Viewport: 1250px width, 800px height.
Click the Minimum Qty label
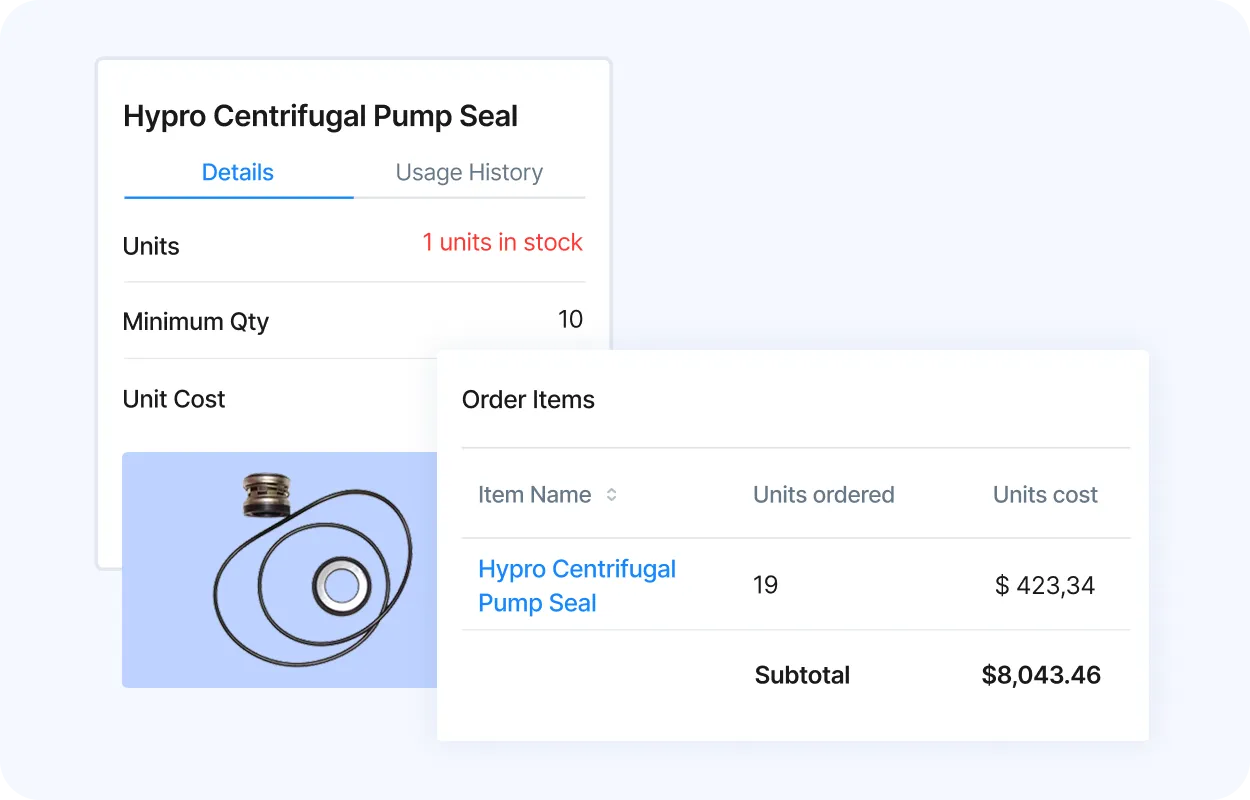196,322
